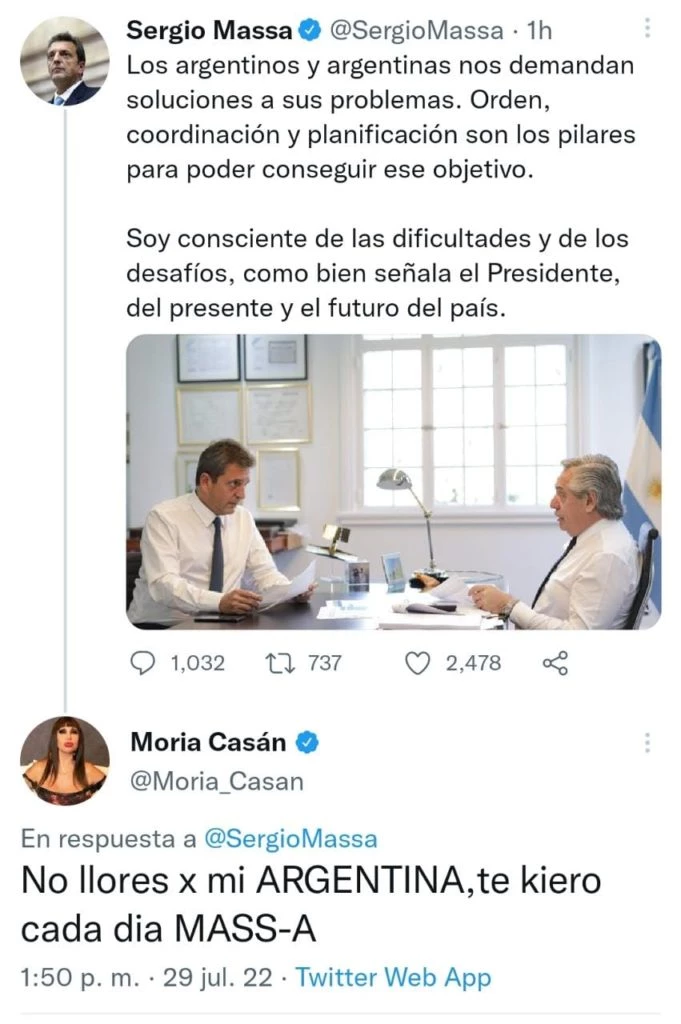Click Sergio Massa's verified badge
Screen dimensions: 681x1024
(x=311, y=31)
